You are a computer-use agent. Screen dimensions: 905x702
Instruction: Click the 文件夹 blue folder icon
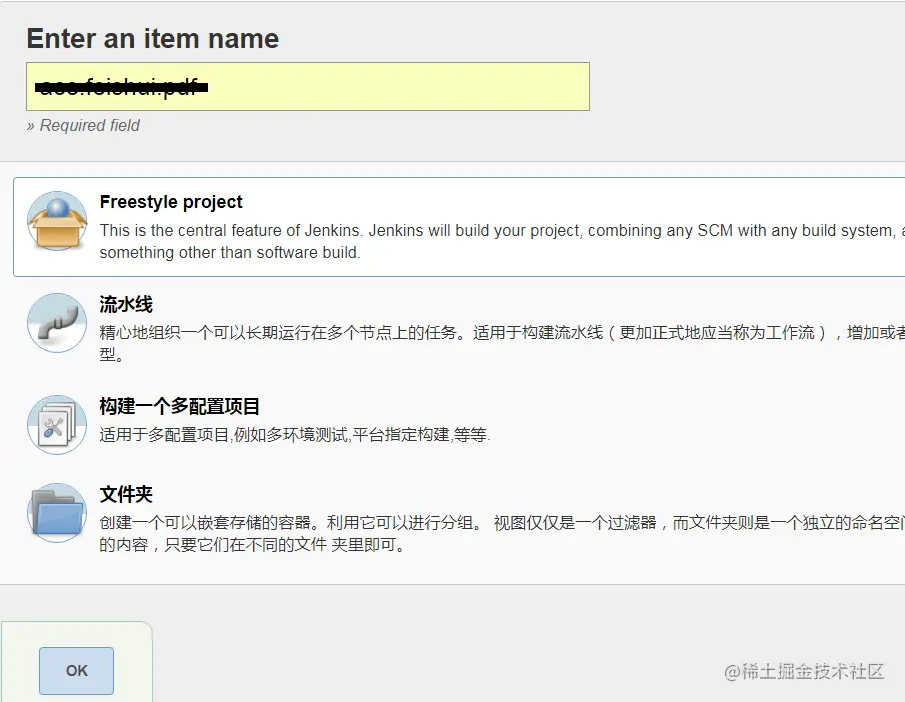tap(57, 513)
